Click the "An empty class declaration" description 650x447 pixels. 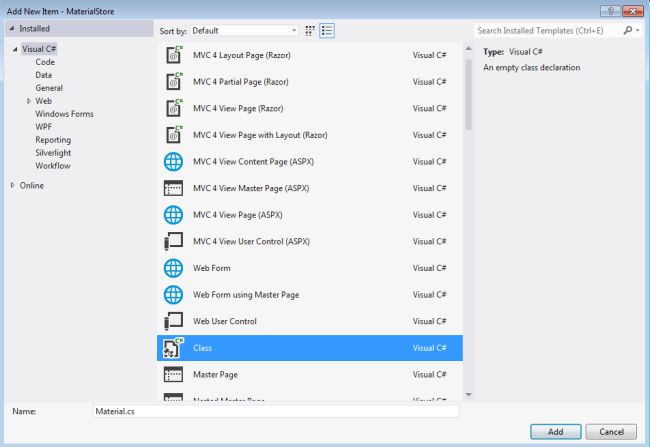531,68
